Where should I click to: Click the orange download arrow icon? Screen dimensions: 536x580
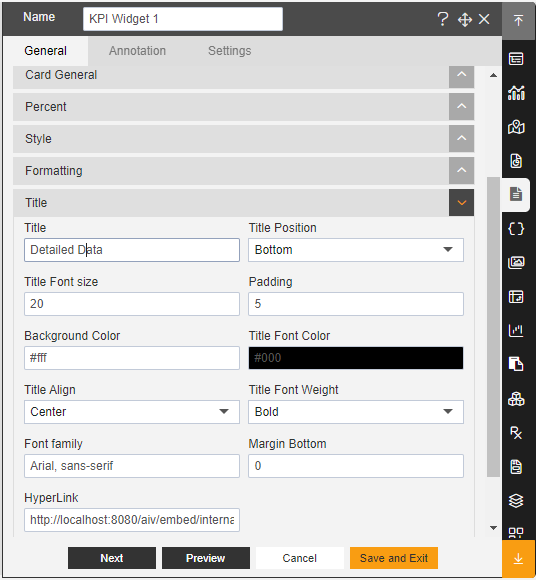click(x=519, y=559)
